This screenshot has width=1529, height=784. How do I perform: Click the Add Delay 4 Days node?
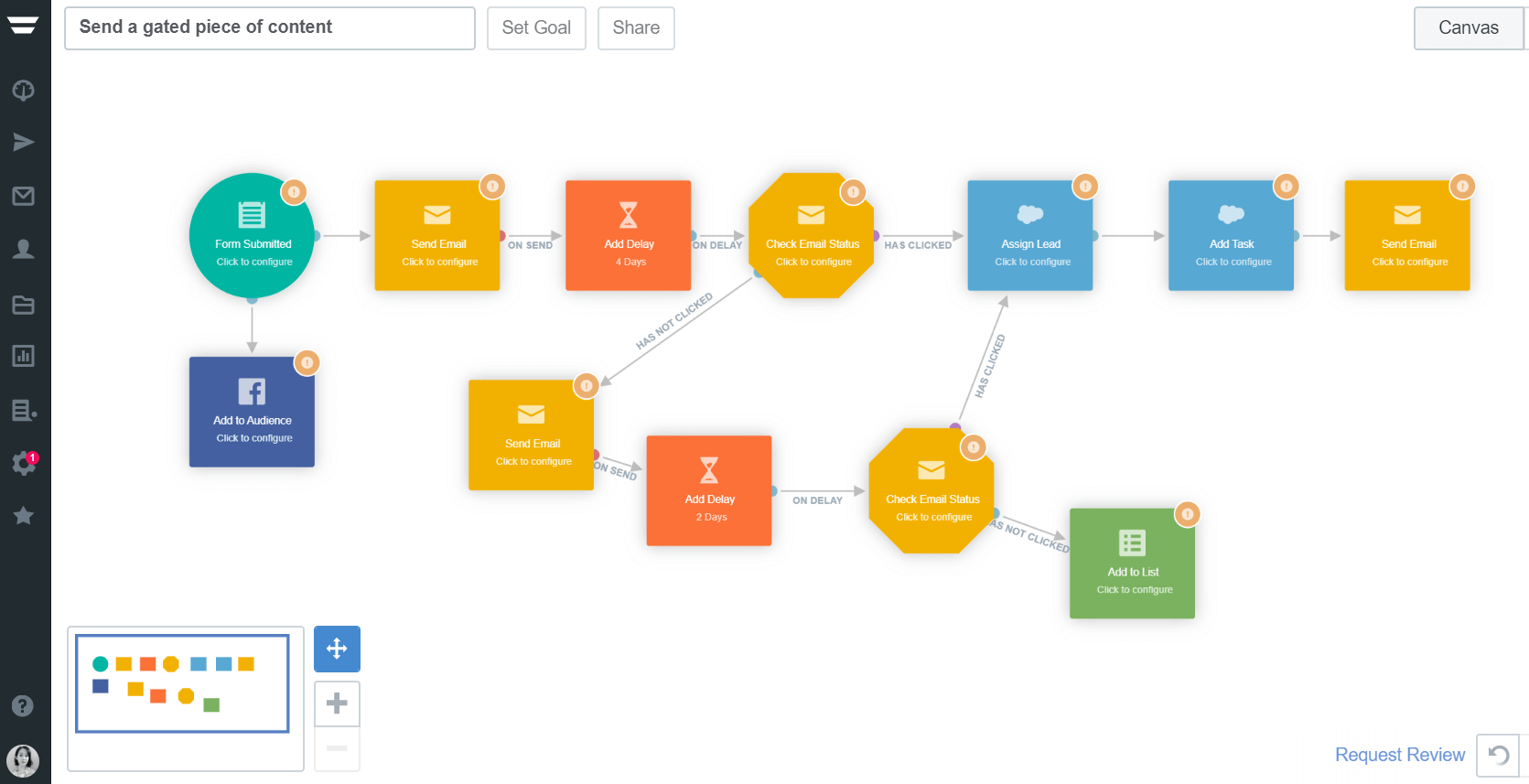(628, 236)
